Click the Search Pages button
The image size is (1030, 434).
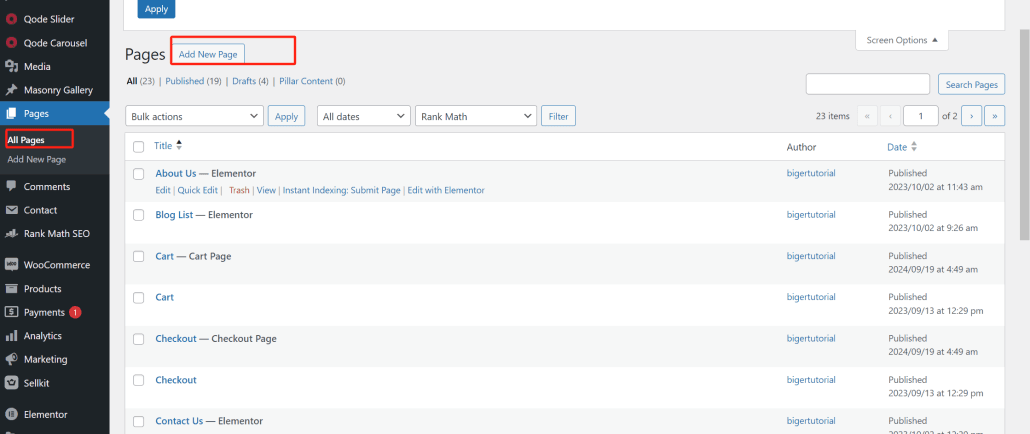(972, 84)
